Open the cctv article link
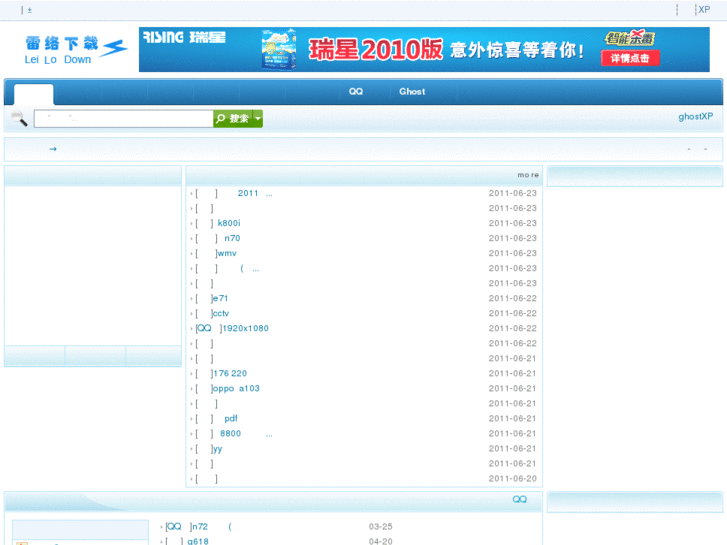The image size is (727, 545). tap(221, 313)
